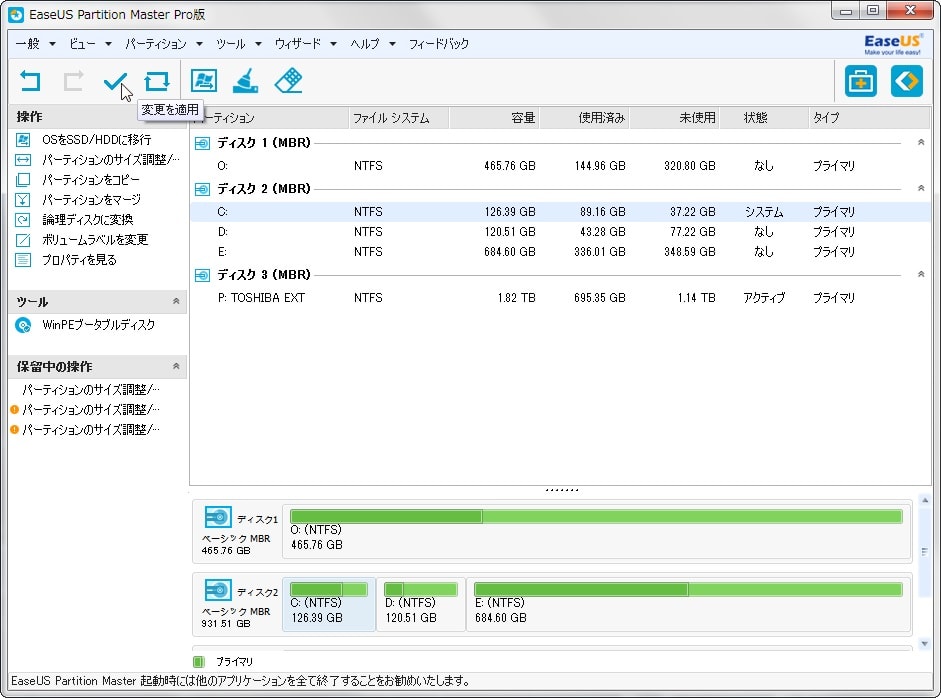Select the E: partition bar in disk map
The image size is (941, 698).
click(688, 604)
